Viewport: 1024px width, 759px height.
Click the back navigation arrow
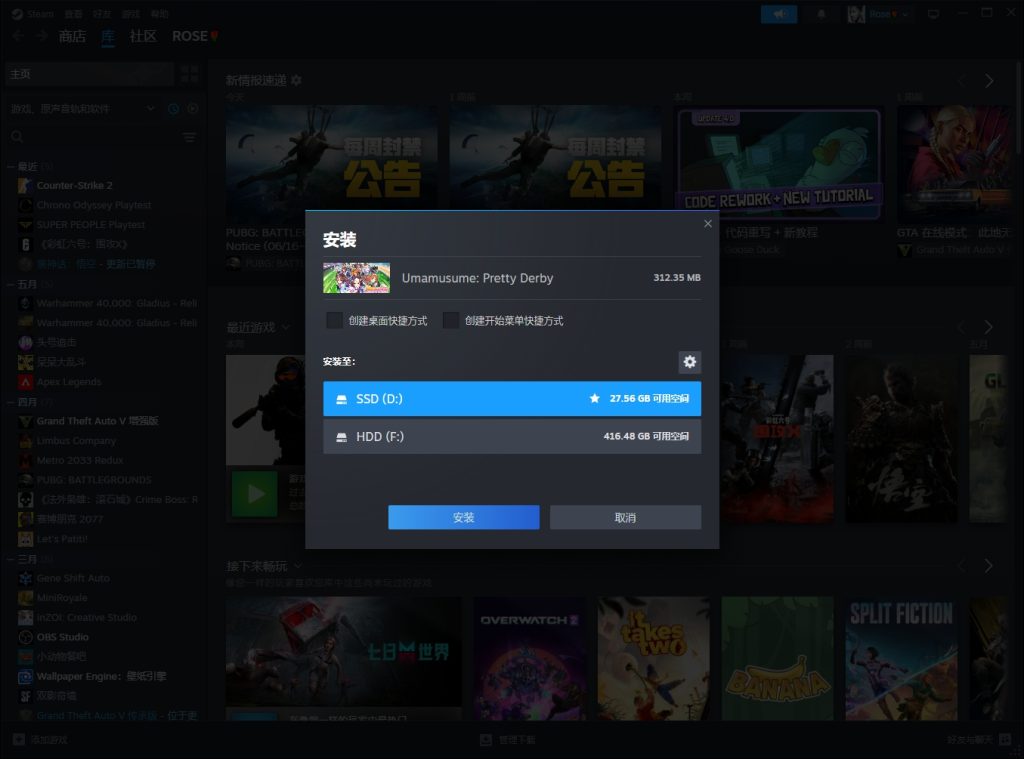coord(18,36)
